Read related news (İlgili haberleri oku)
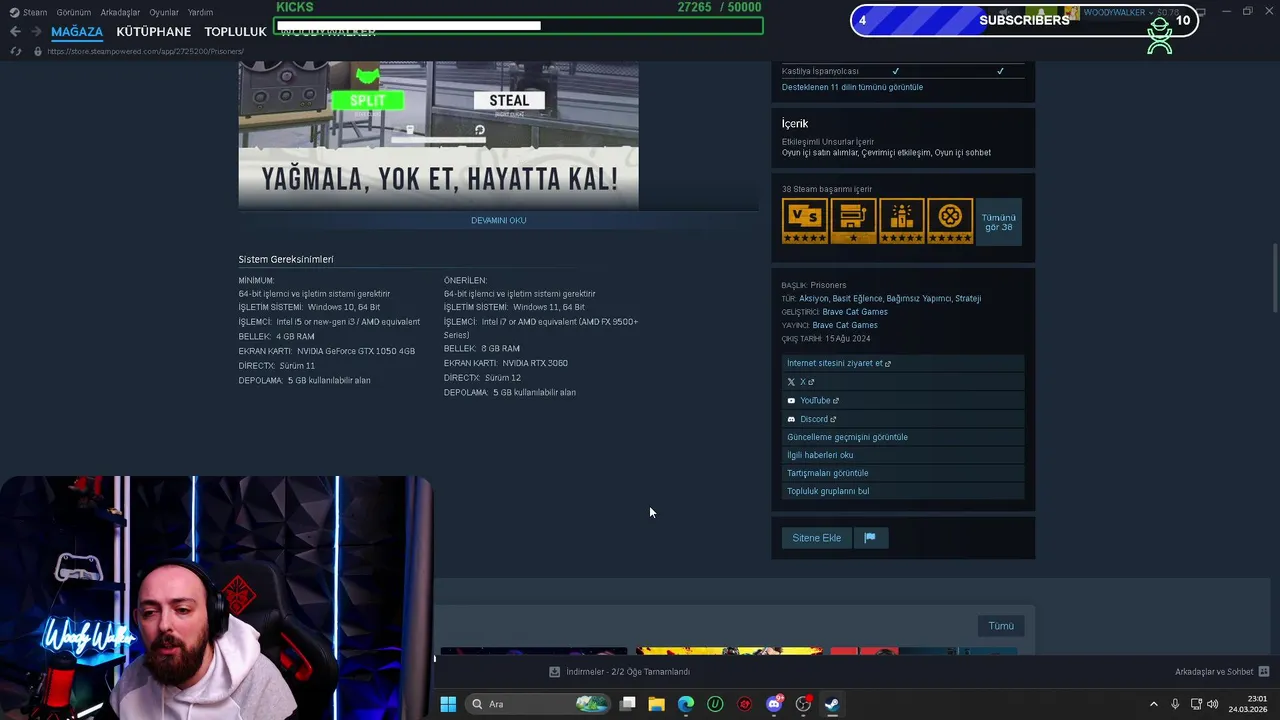 click(903, 455)
